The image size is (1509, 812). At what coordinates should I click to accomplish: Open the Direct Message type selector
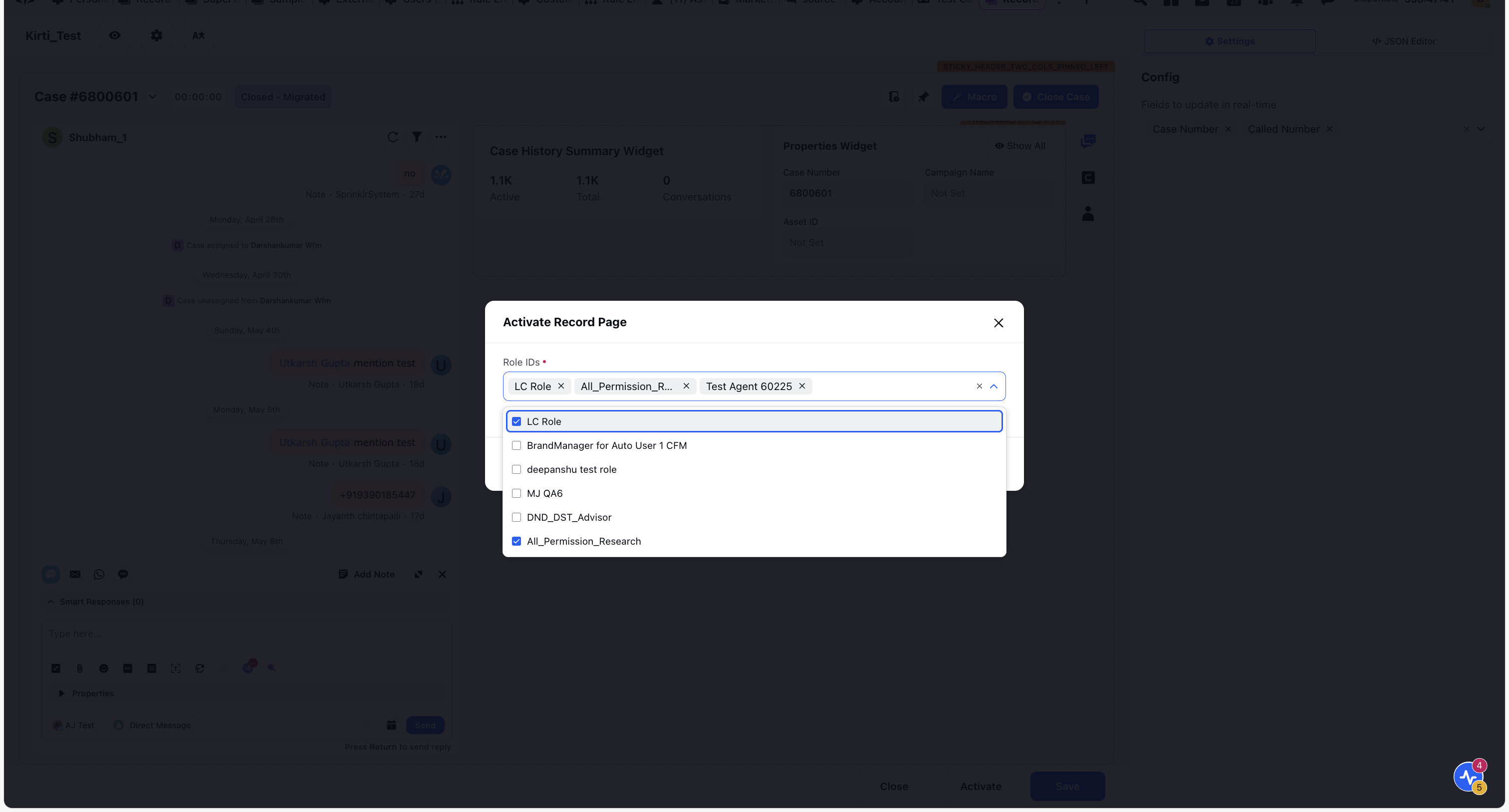click(x=152, y=725)
